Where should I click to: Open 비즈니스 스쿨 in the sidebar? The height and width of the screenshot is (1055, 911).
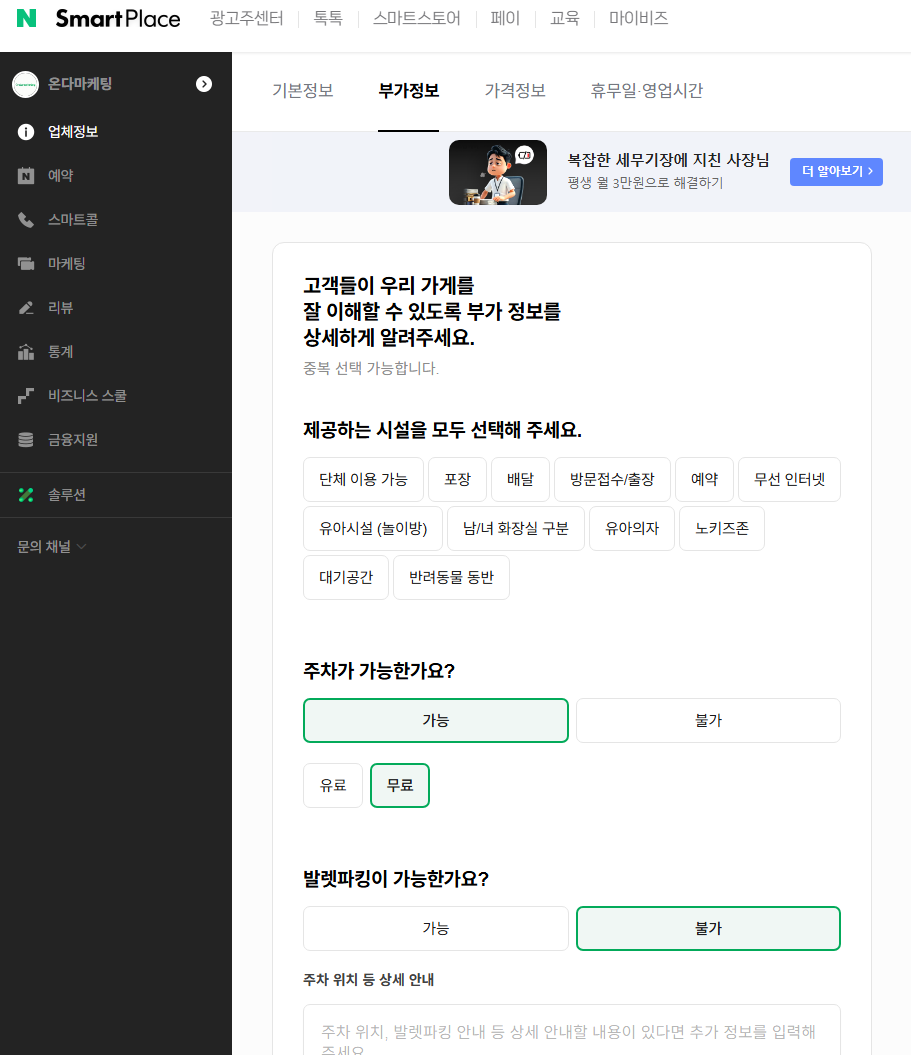tap(85, 395)
